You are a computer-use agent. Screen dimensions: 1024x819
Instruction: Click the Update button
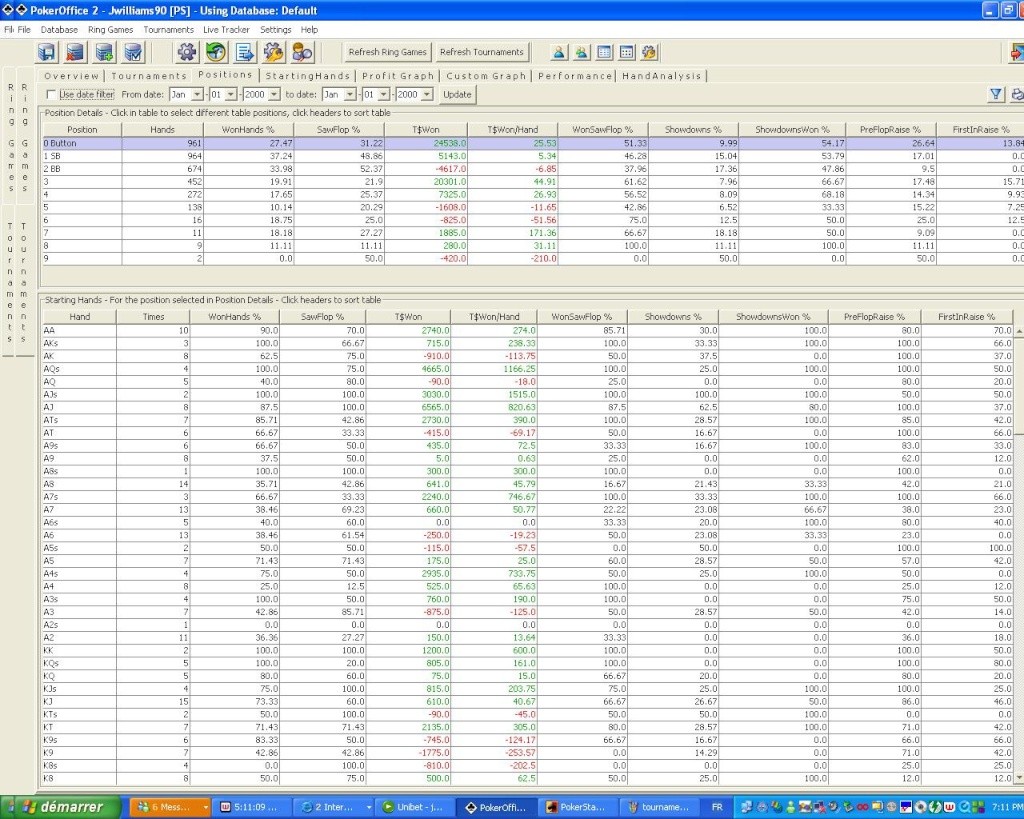457,95
